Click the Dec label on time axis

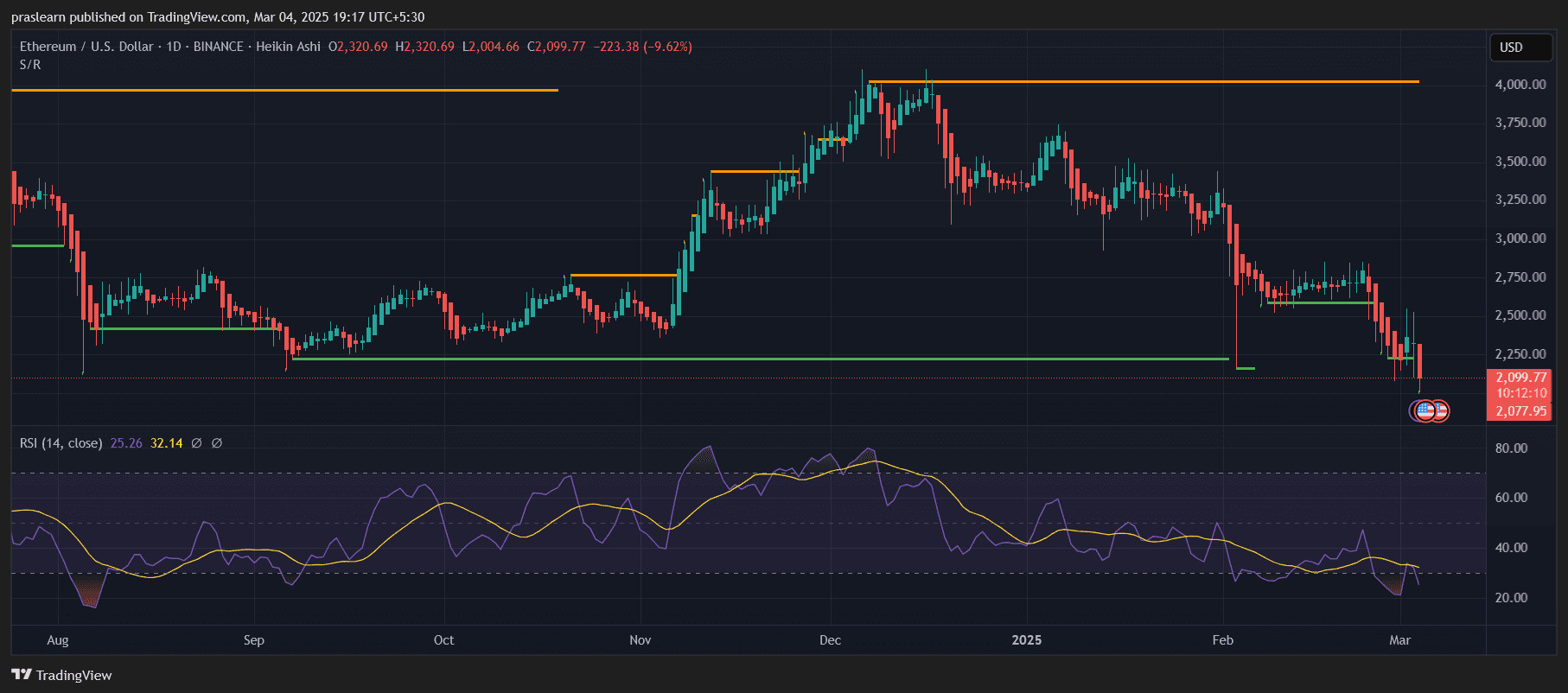pos(830,640)
